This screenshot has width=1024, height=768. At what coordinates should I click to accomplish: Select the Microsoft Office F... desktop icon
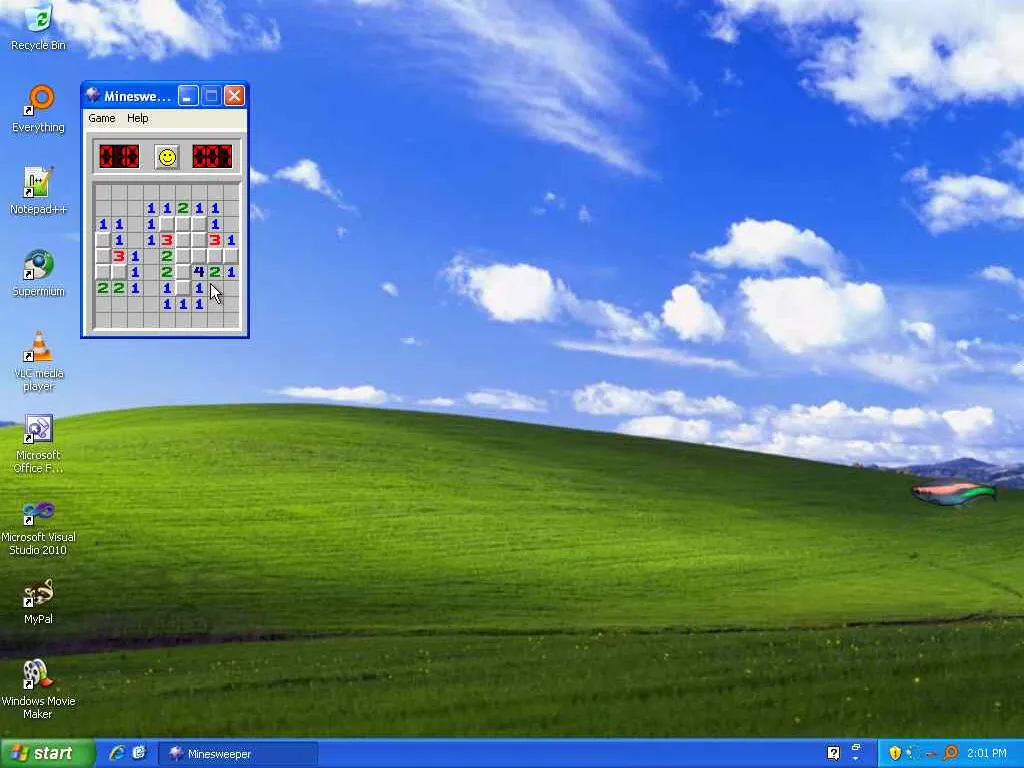pyautogui.click(x=39, y=444)
